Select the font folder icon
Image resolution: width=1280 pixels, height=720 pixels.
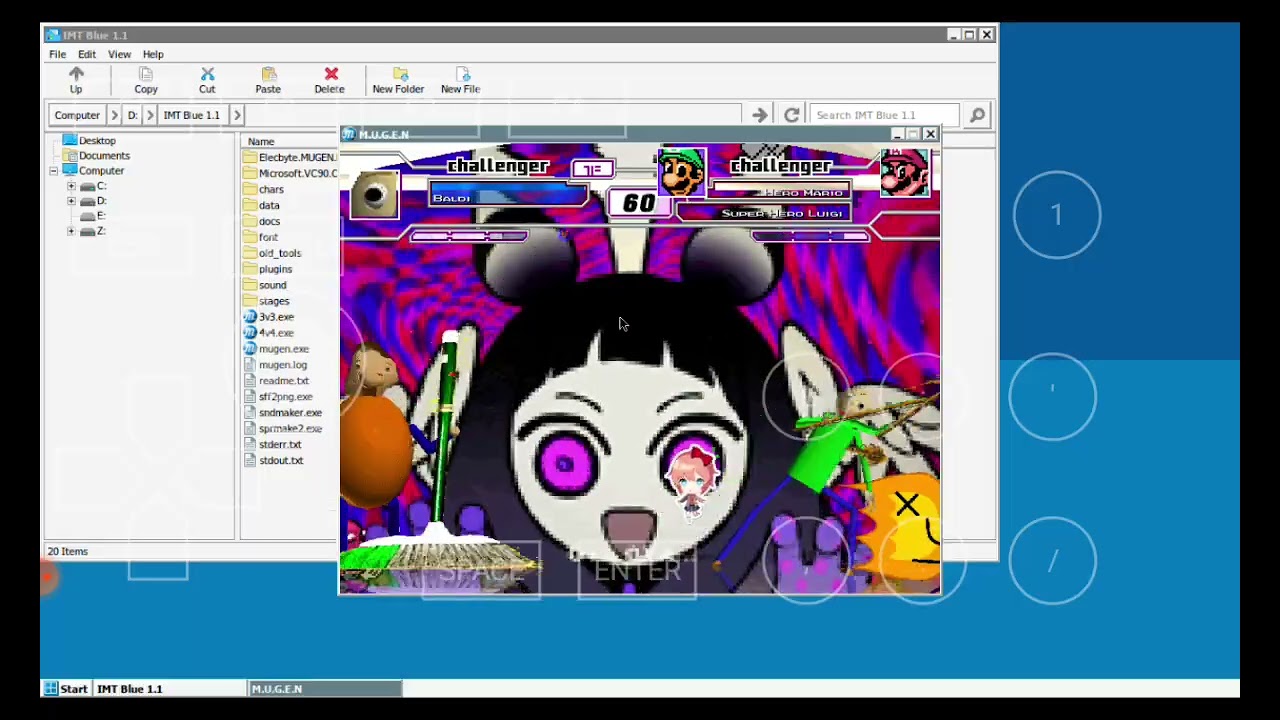(250, 237)
